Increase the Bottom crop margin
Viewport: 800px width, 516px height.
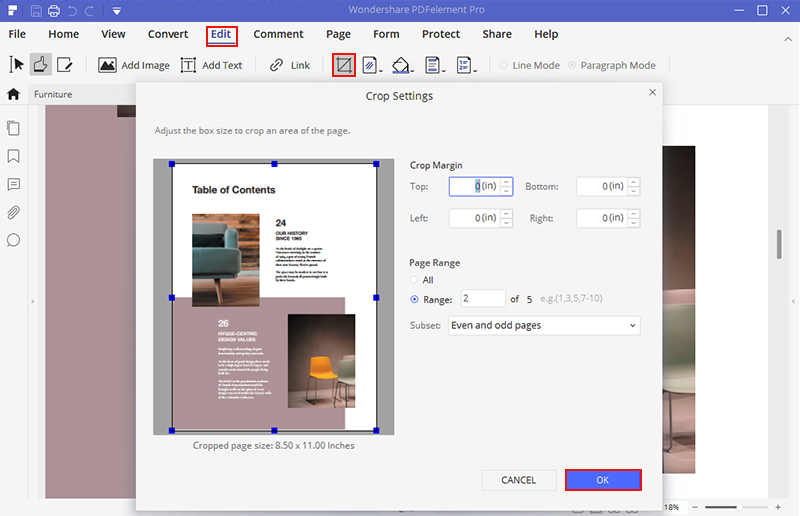(x=633, y=182)
